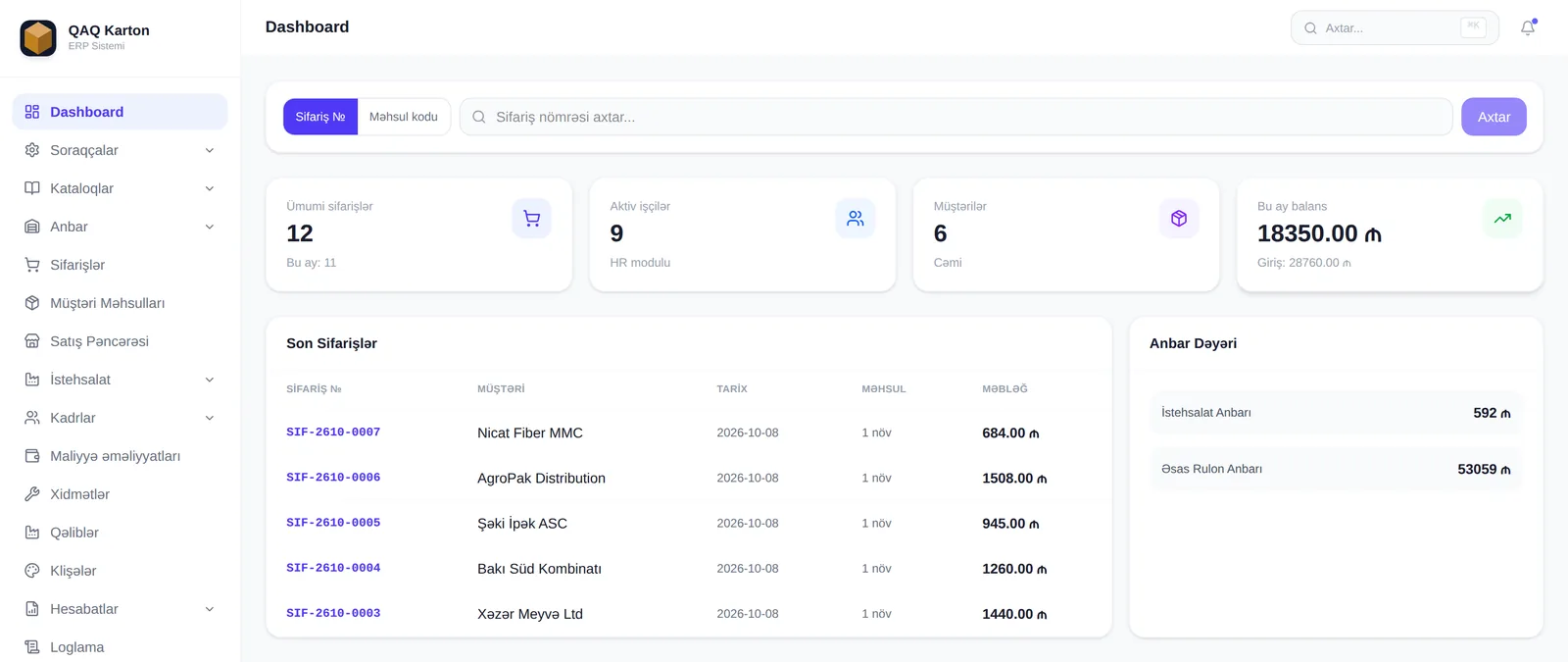
Task: Click the top-bar Axtar search box
Action: pyautogui.click(x=1395, y=27)
